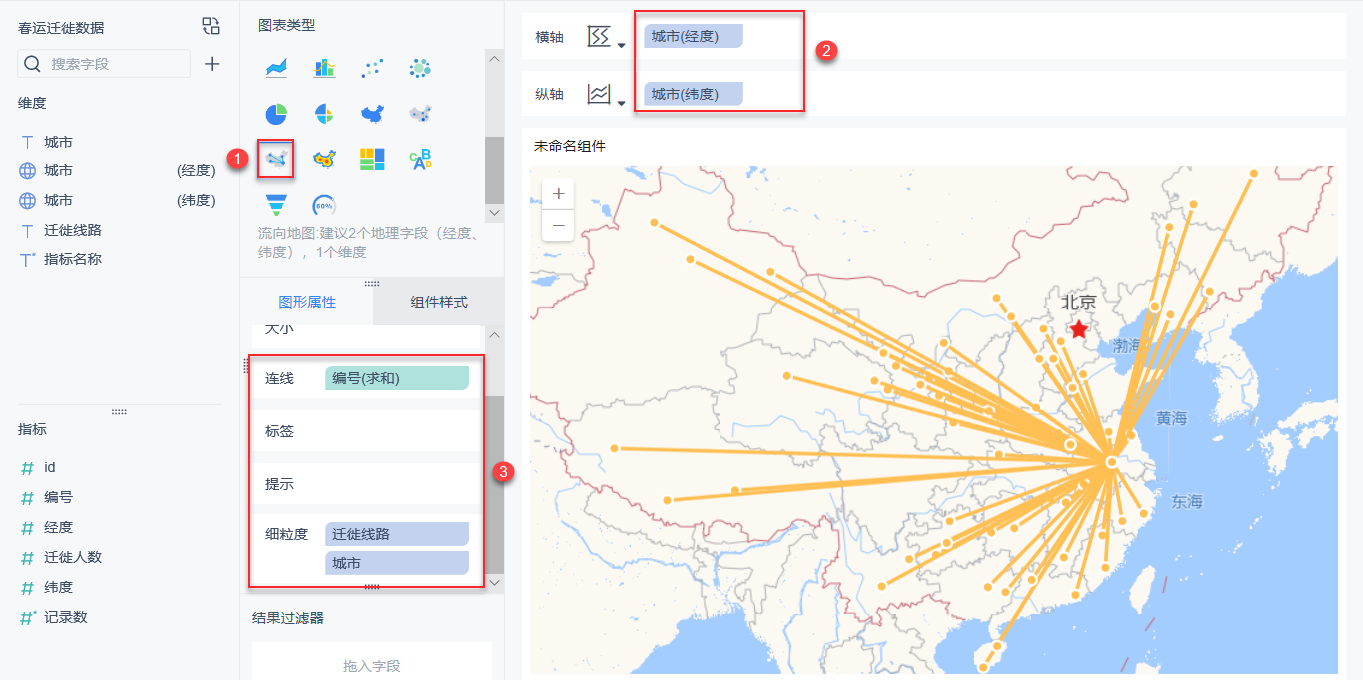Select the combined bar-line chart type
The height and width of the screenshot is (680, 1363).
(x=324, y=68)
